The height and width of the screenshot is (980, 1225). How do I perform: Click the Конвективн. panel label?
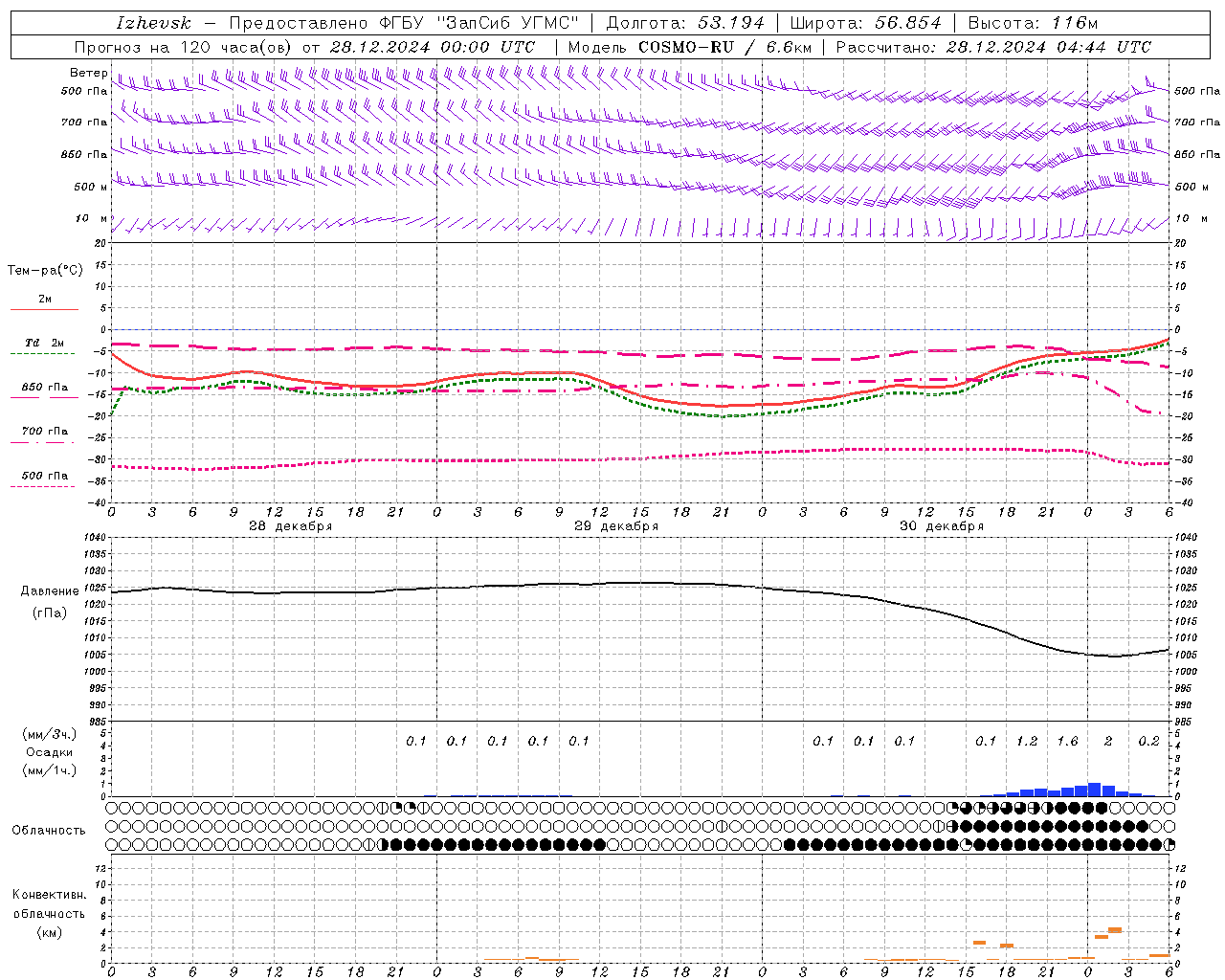point(49,895)
